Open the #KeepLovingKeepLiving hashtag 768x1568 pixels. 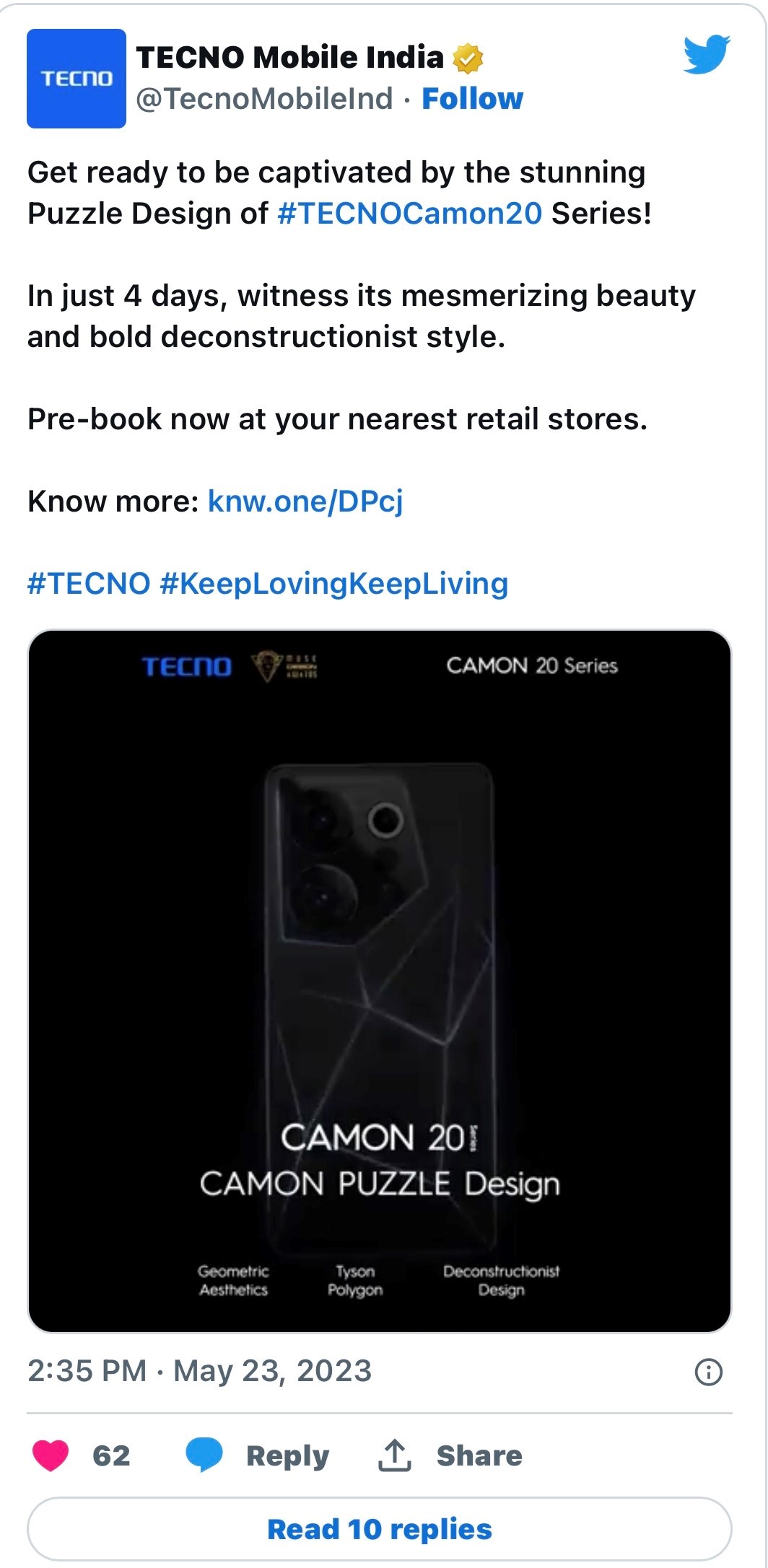(x=334, y=583)
